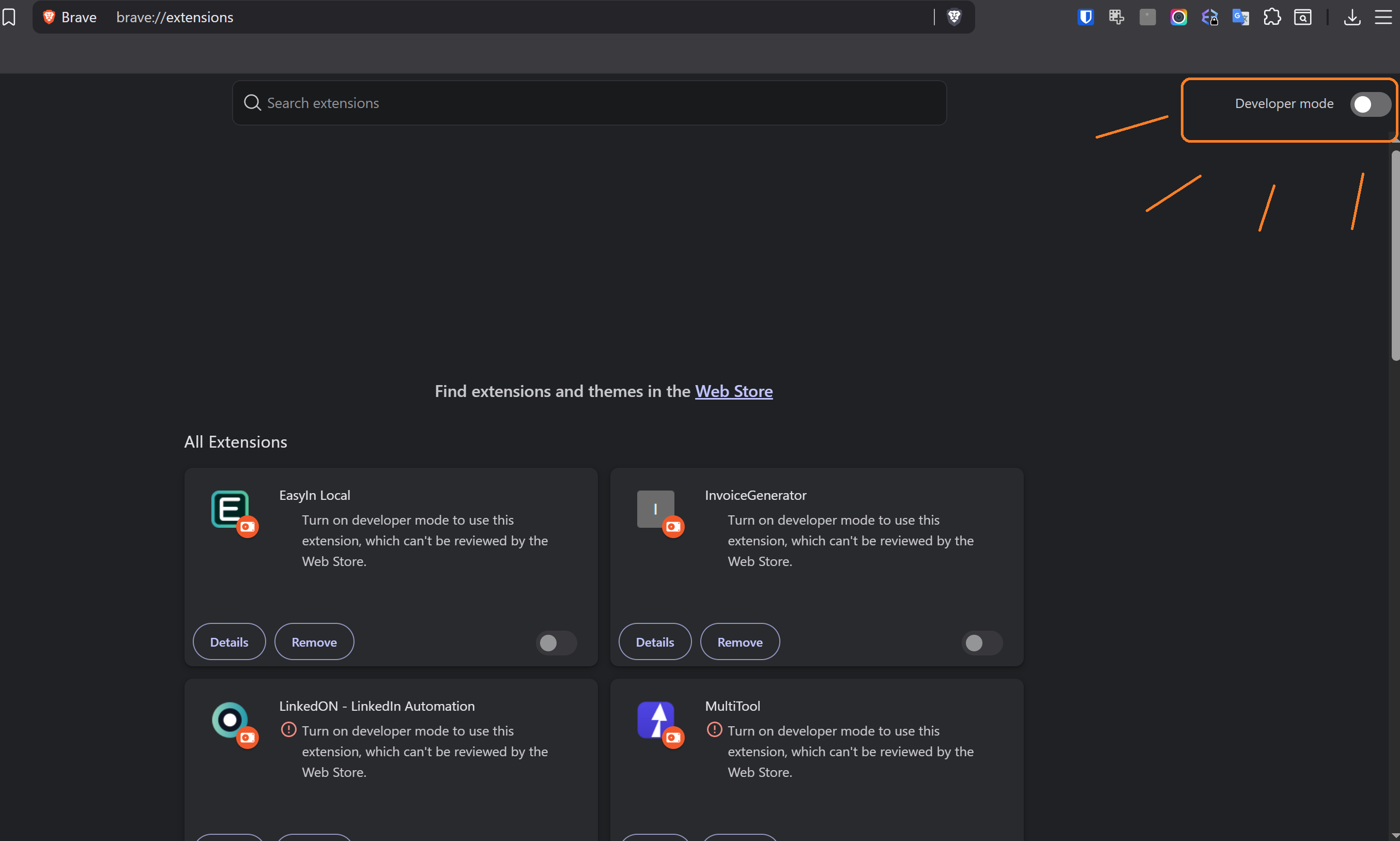This screenshot has width=1400, height=841.
Task: Focus the Search extensions field
Action: [589, 102]
